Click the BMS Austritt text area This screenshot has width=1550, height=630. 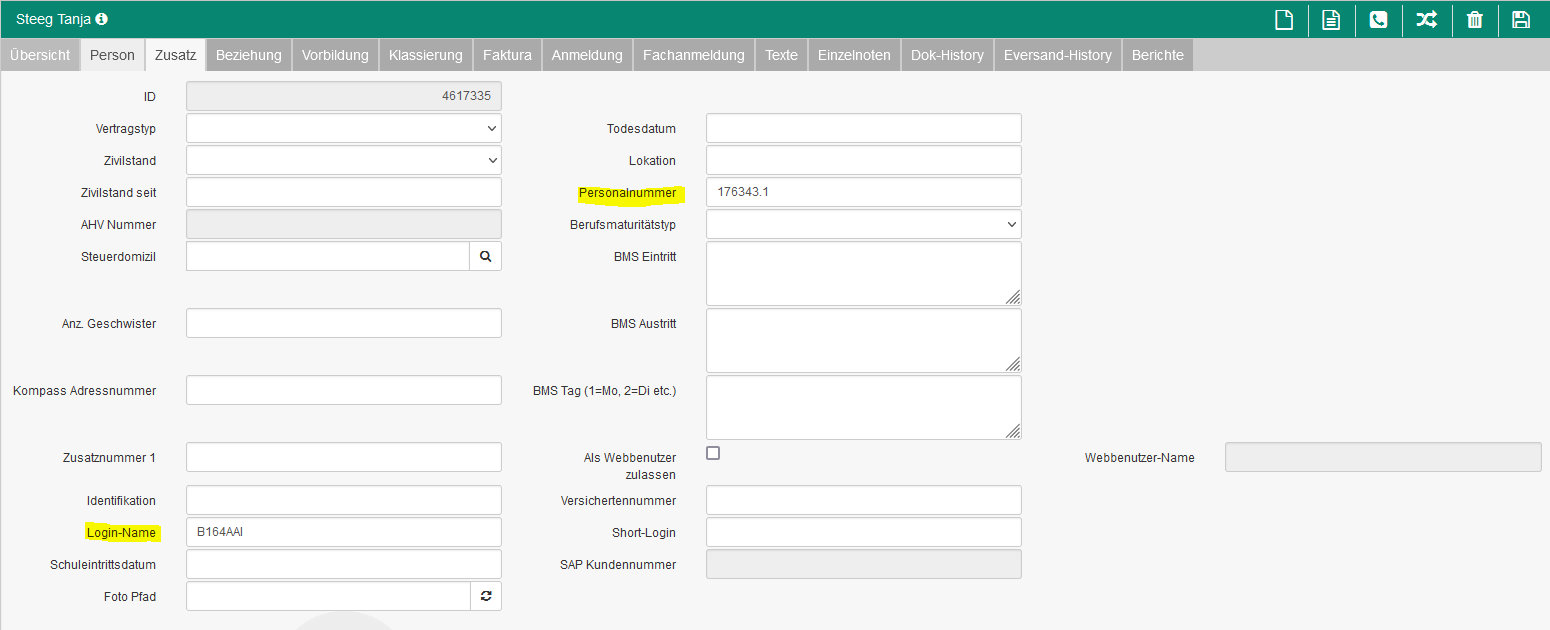click(864, 340)
